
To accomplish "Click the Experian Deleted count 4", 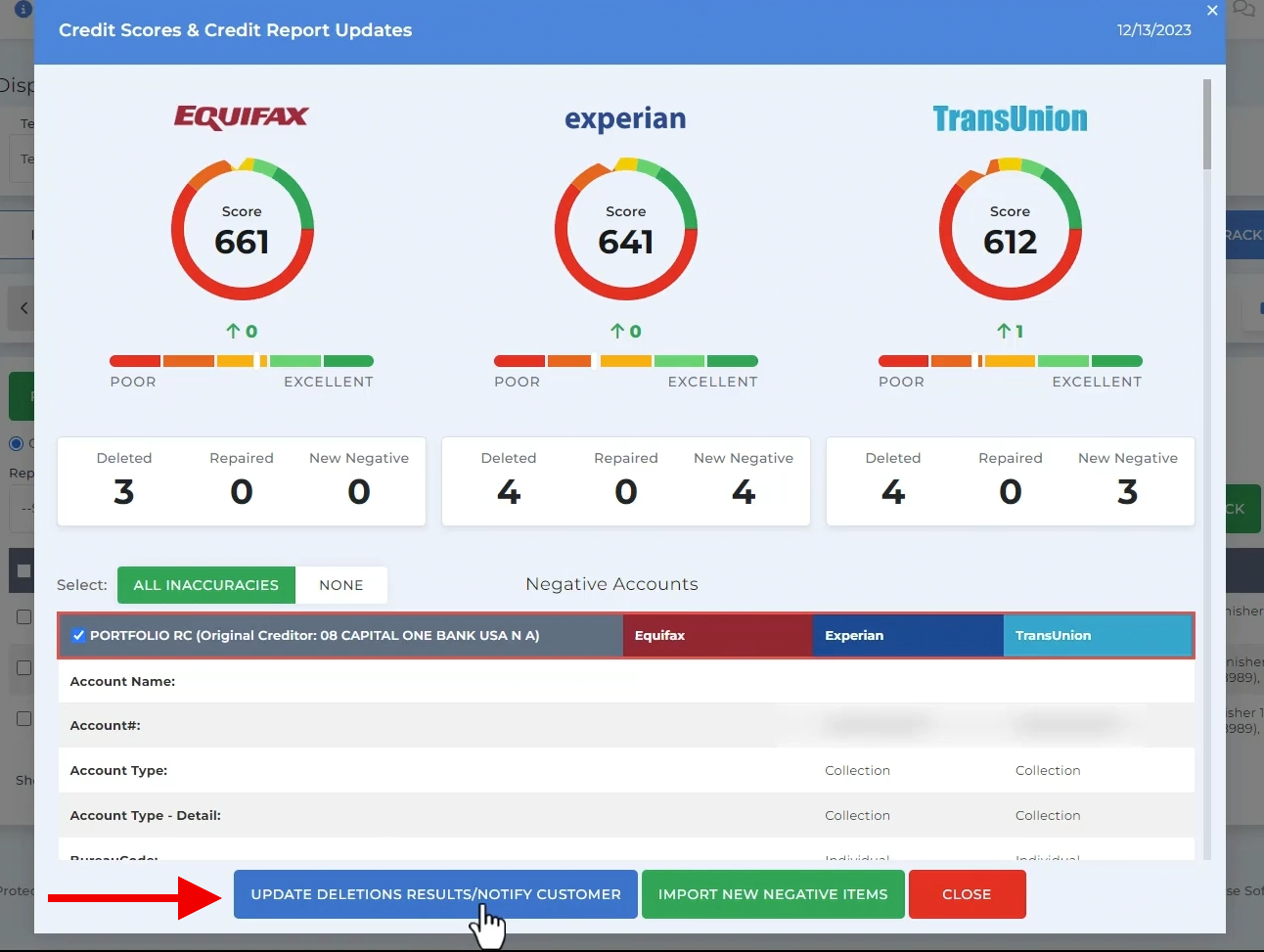I will coord(509,491).
